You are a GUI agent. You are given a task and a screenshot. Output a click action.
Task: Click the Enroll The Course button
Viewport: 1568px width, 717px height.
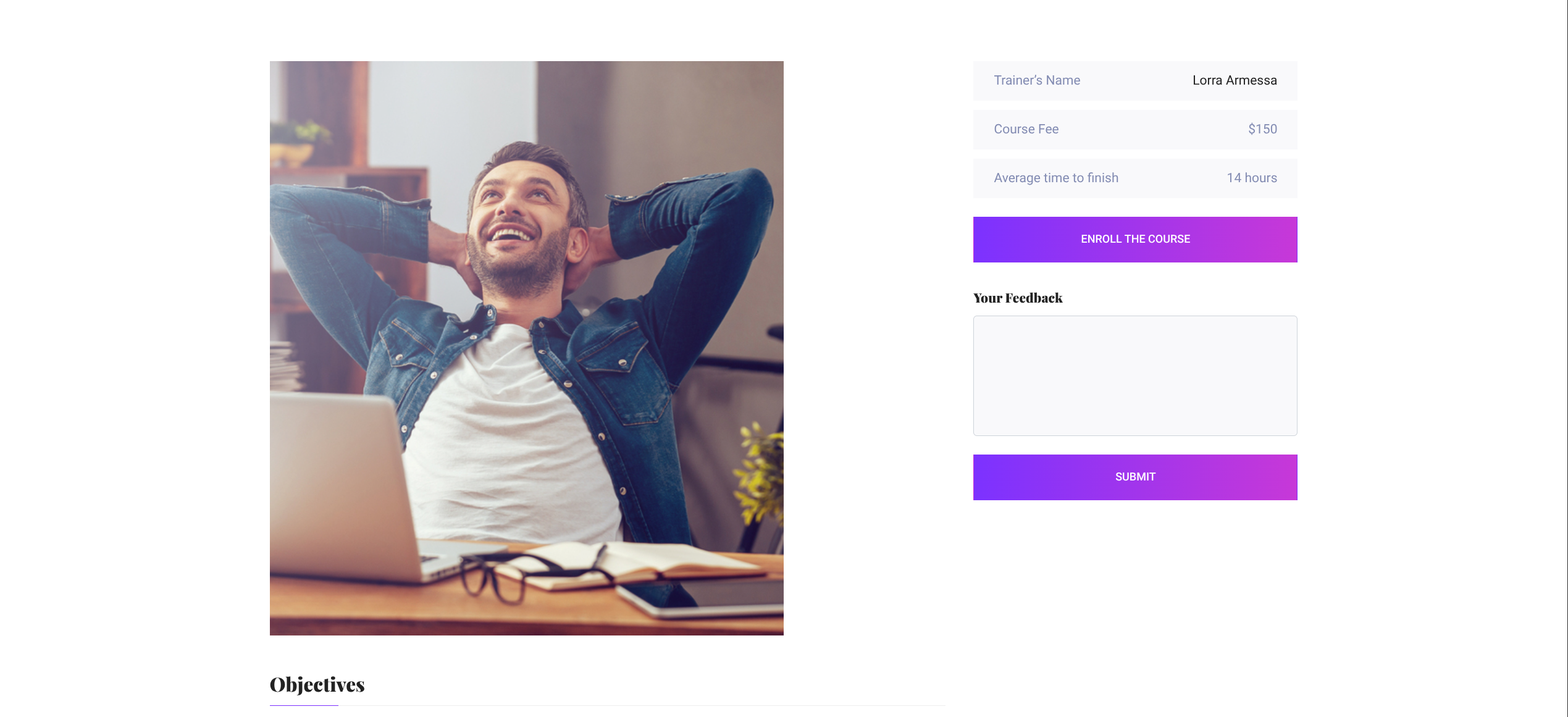[1135, 240]
